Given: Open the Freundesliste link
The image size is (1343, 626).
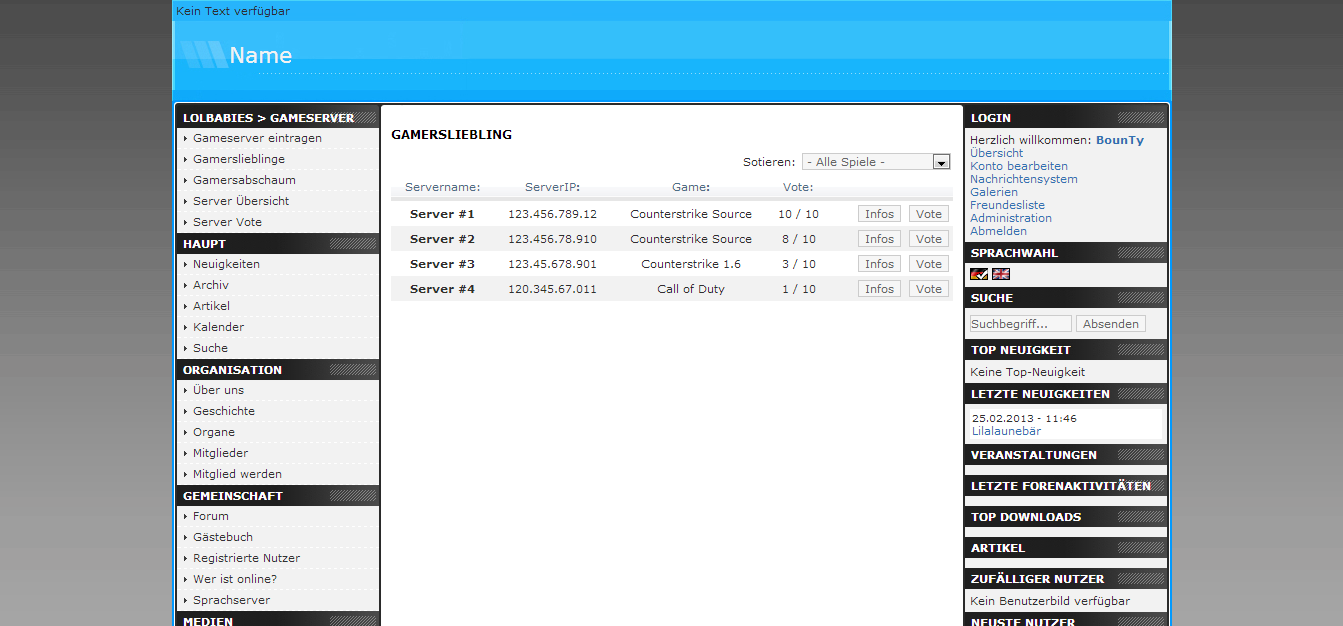Looking at the screenshot, I should (x=1007, y=205).
